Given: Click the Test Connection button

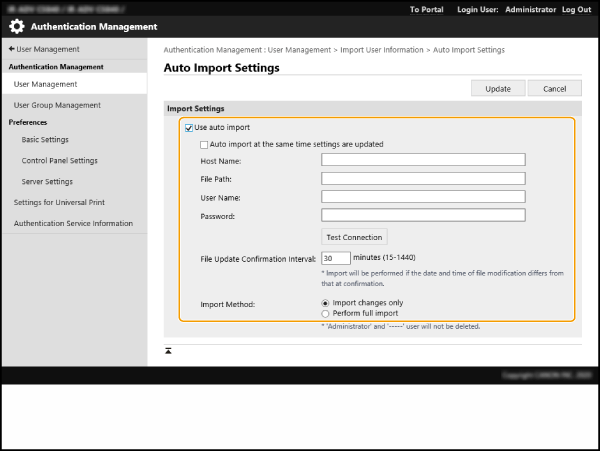Looking at the screenshot, I should (x=354, y=237).
